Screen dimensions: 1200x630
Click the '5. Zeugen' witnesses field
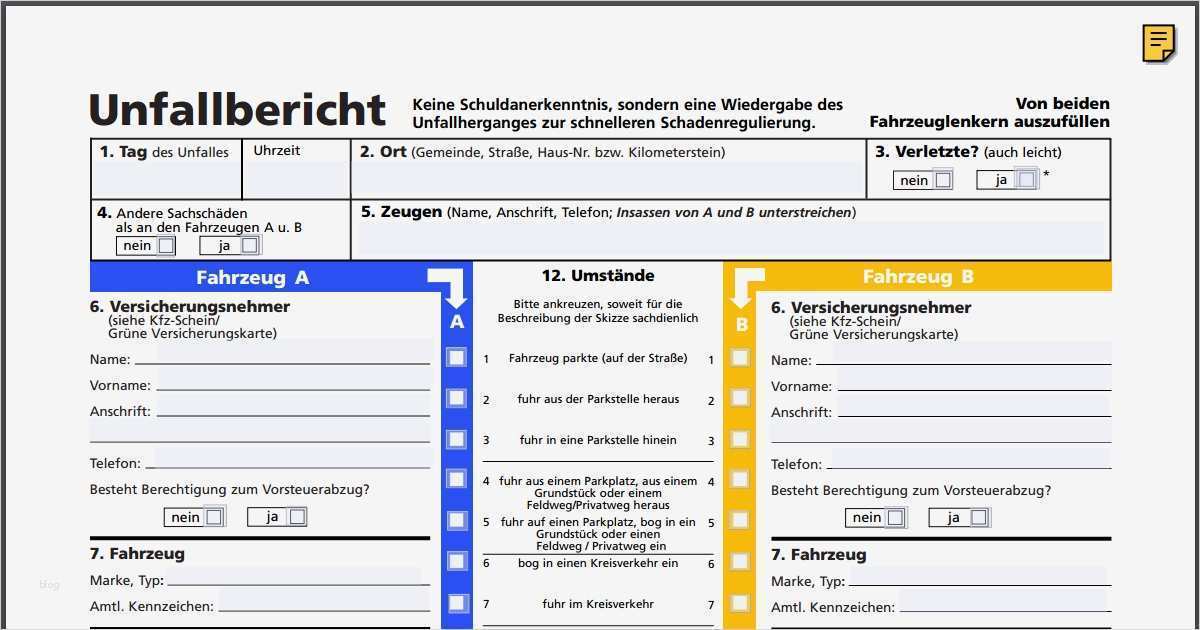click(732, 239)
